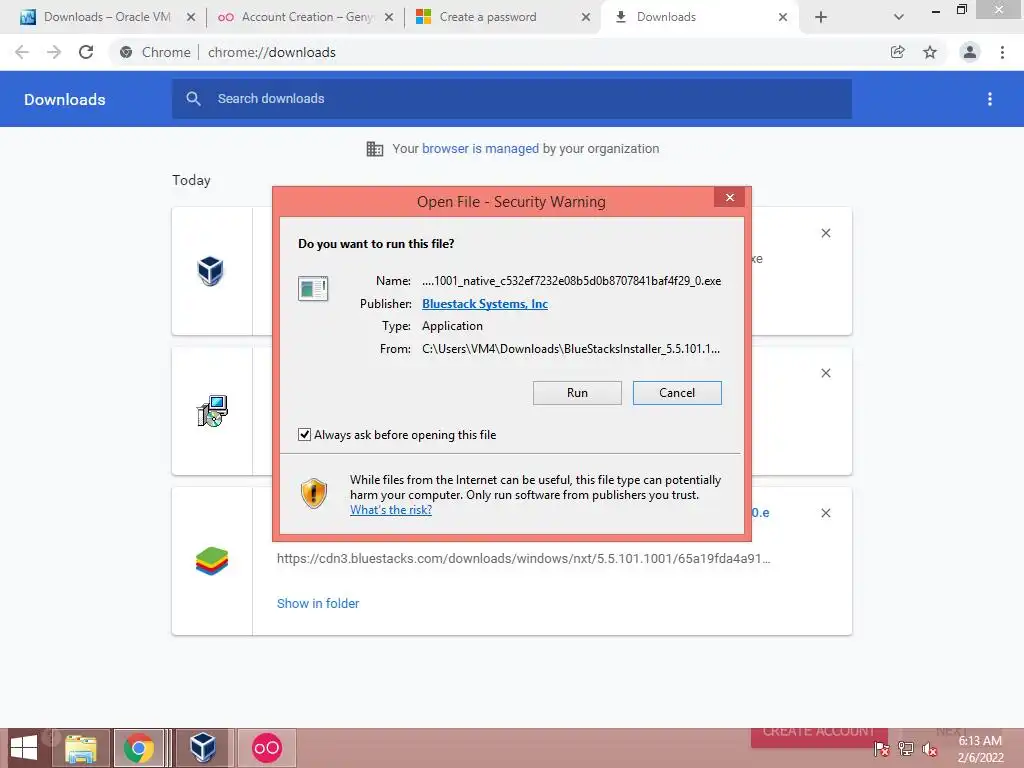The width and height of the screenshot is (1024, 768).
Task: Click the Today heading text
Action: [x=191, y=181]
